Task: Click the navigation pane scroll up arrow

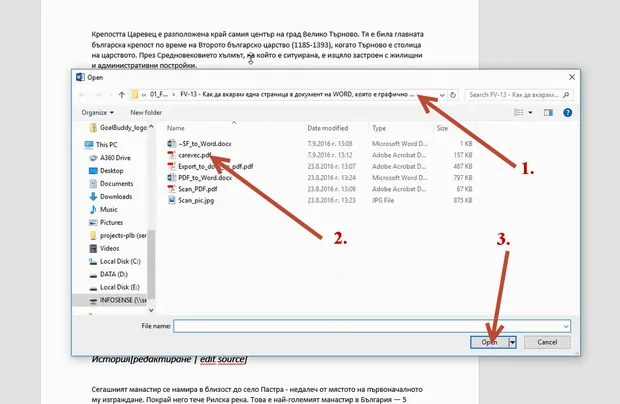Action: (x=151, y=126)
